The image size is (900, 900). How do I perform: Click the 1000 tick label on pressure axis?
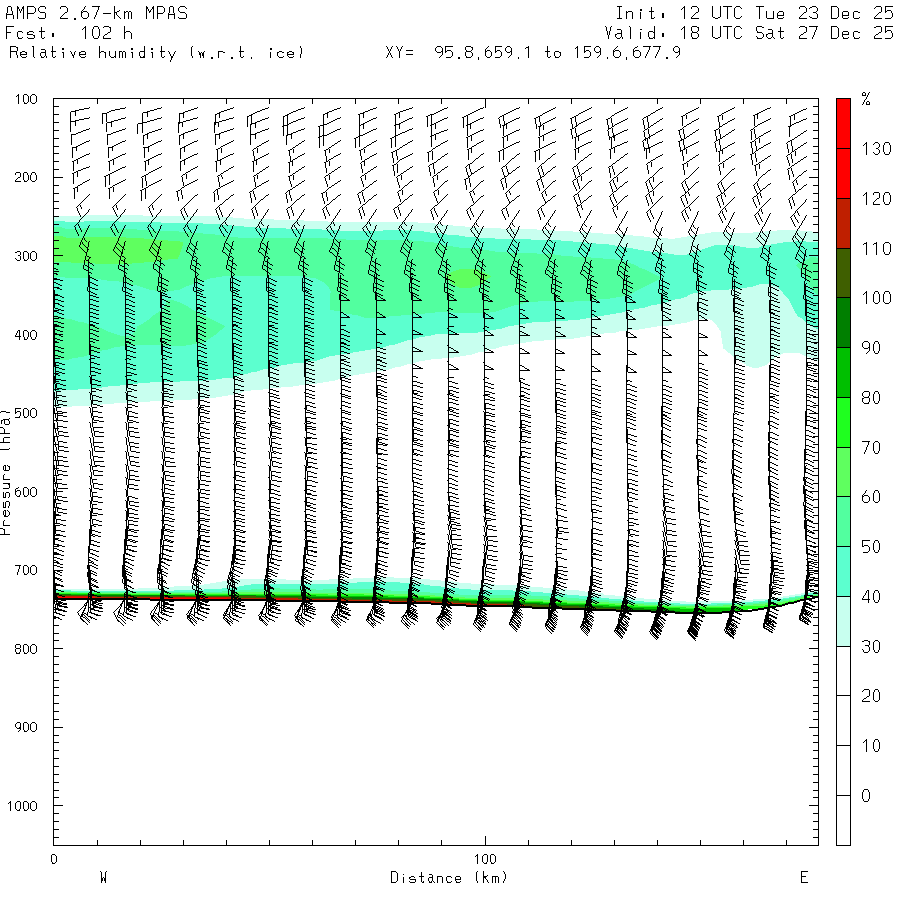[x=22, y=806]
